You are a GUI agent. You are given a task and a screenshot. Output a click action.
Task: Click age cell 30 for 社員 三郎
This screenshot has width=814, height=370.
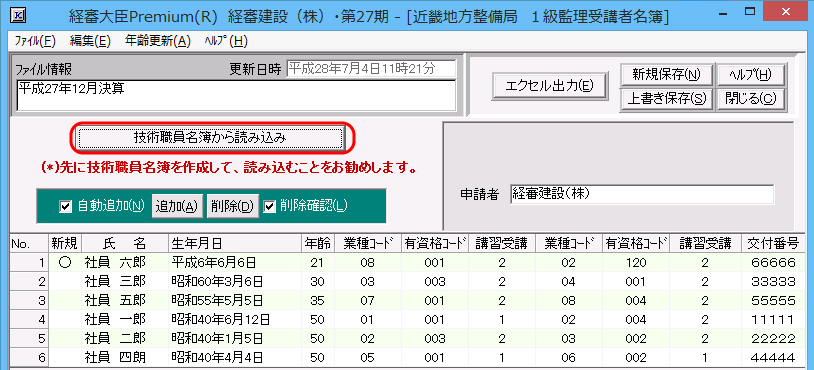[317, 281]
